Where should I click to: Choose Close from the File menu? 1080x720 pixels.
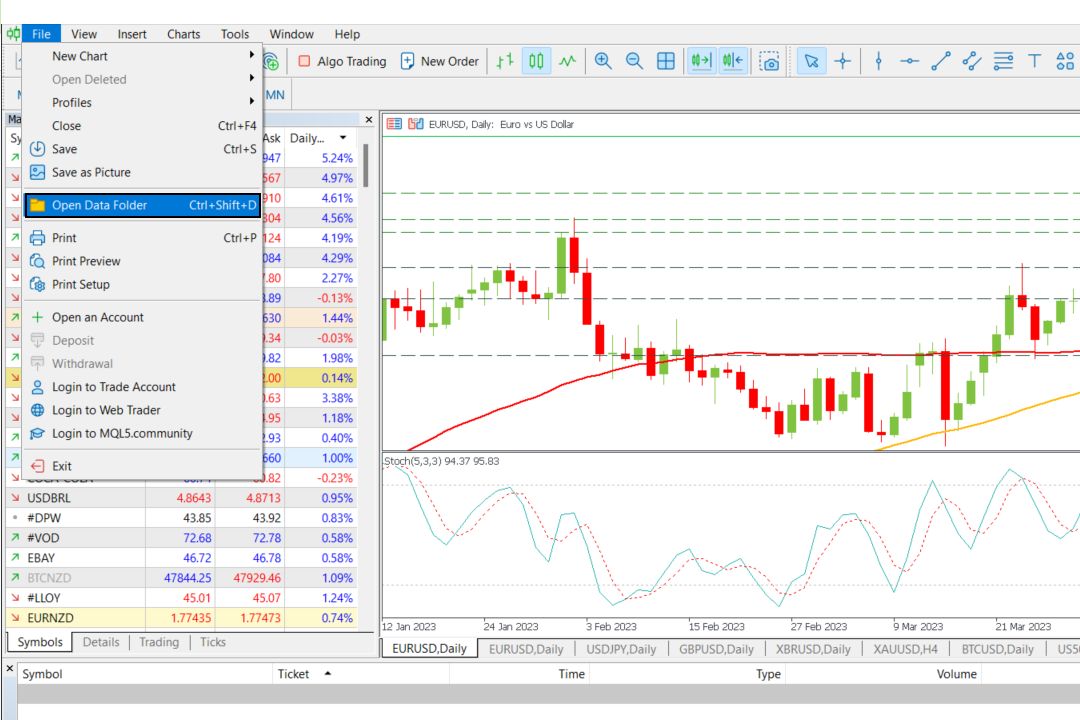coord(143,126)
